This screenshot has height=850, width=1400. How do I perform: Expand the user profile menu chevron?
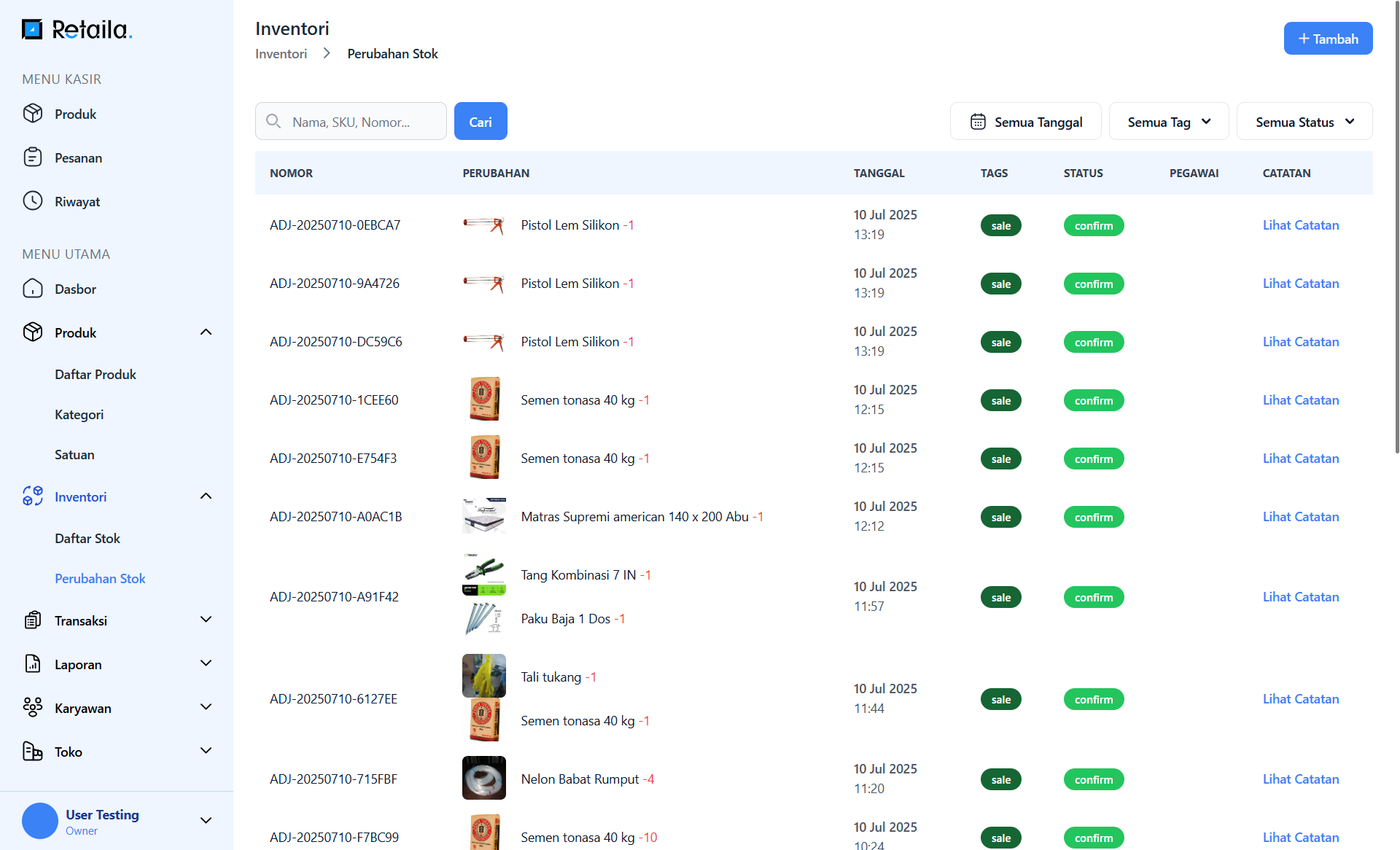[x=206, y=821]
